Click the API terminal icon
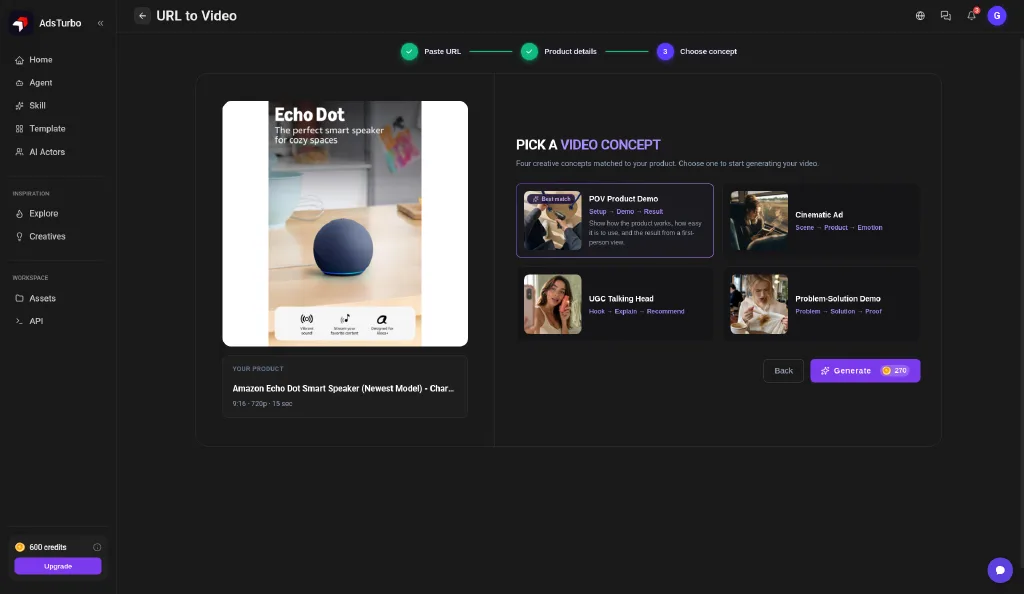Image resolution: width=1024 pixels, height=594 pixels. click(20, 321)
